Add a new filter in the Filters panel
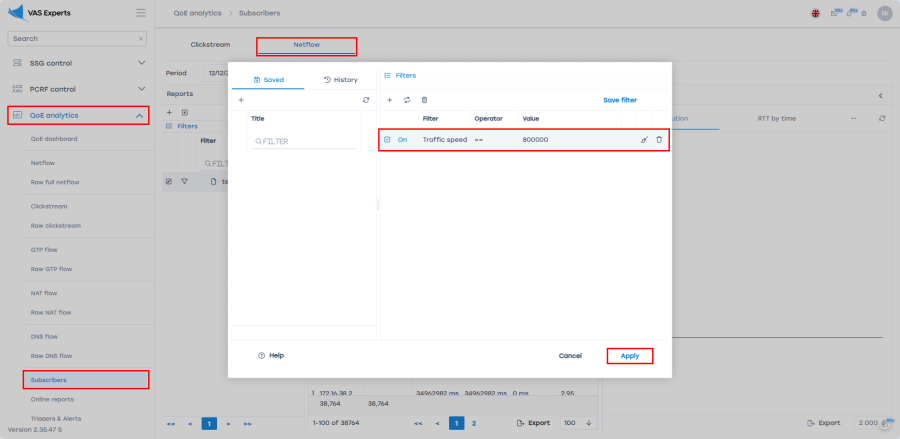 coord(389,100)
